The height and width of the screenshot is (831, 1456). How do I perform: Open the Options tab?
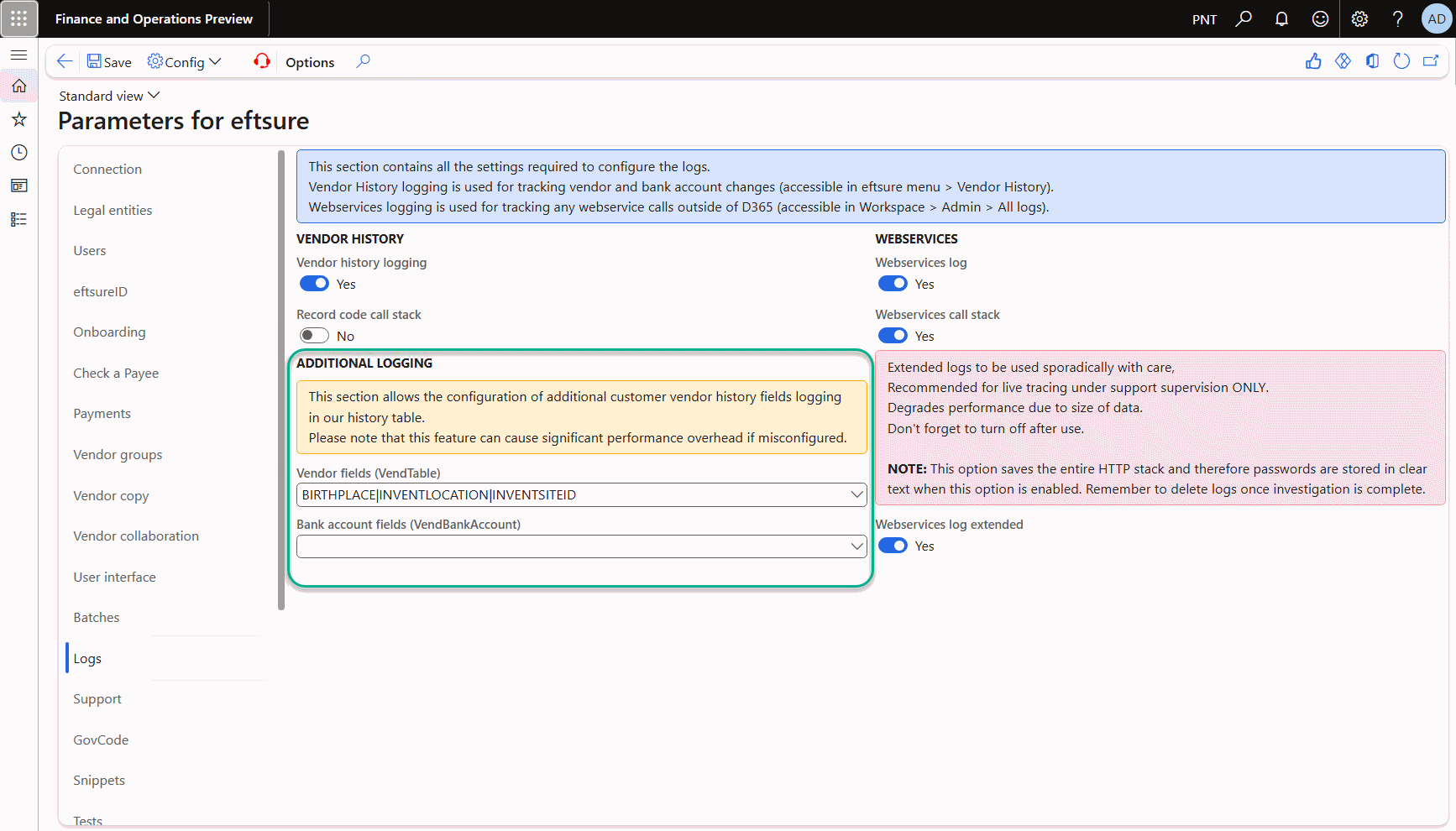(x=310, y=62)
